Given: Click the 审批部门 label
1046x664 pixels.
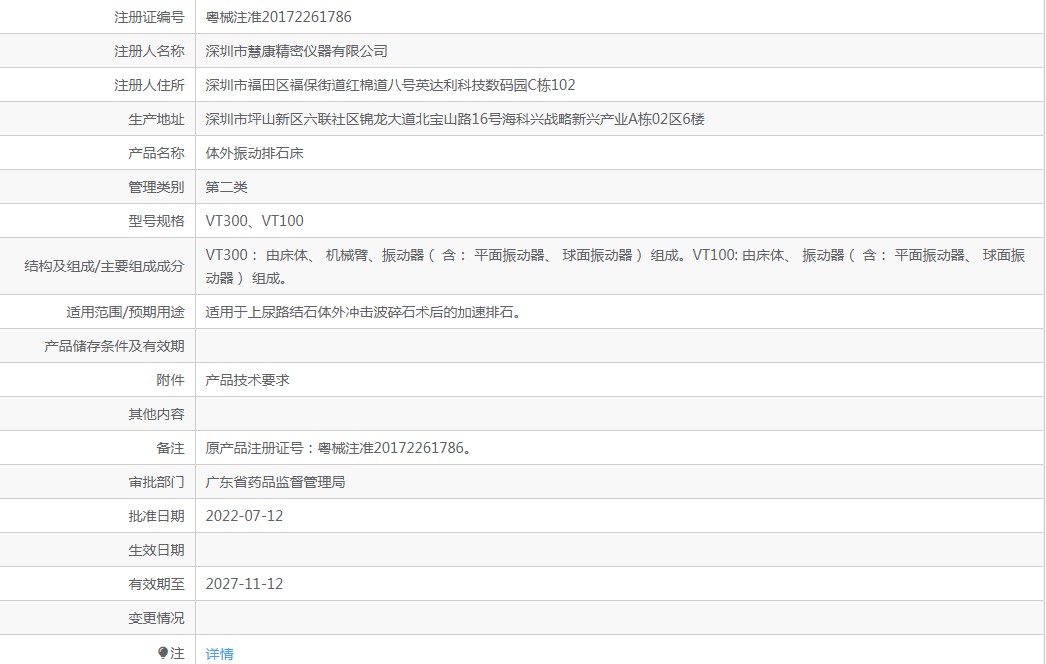Looking at the screenshot, I should (156, 482).
